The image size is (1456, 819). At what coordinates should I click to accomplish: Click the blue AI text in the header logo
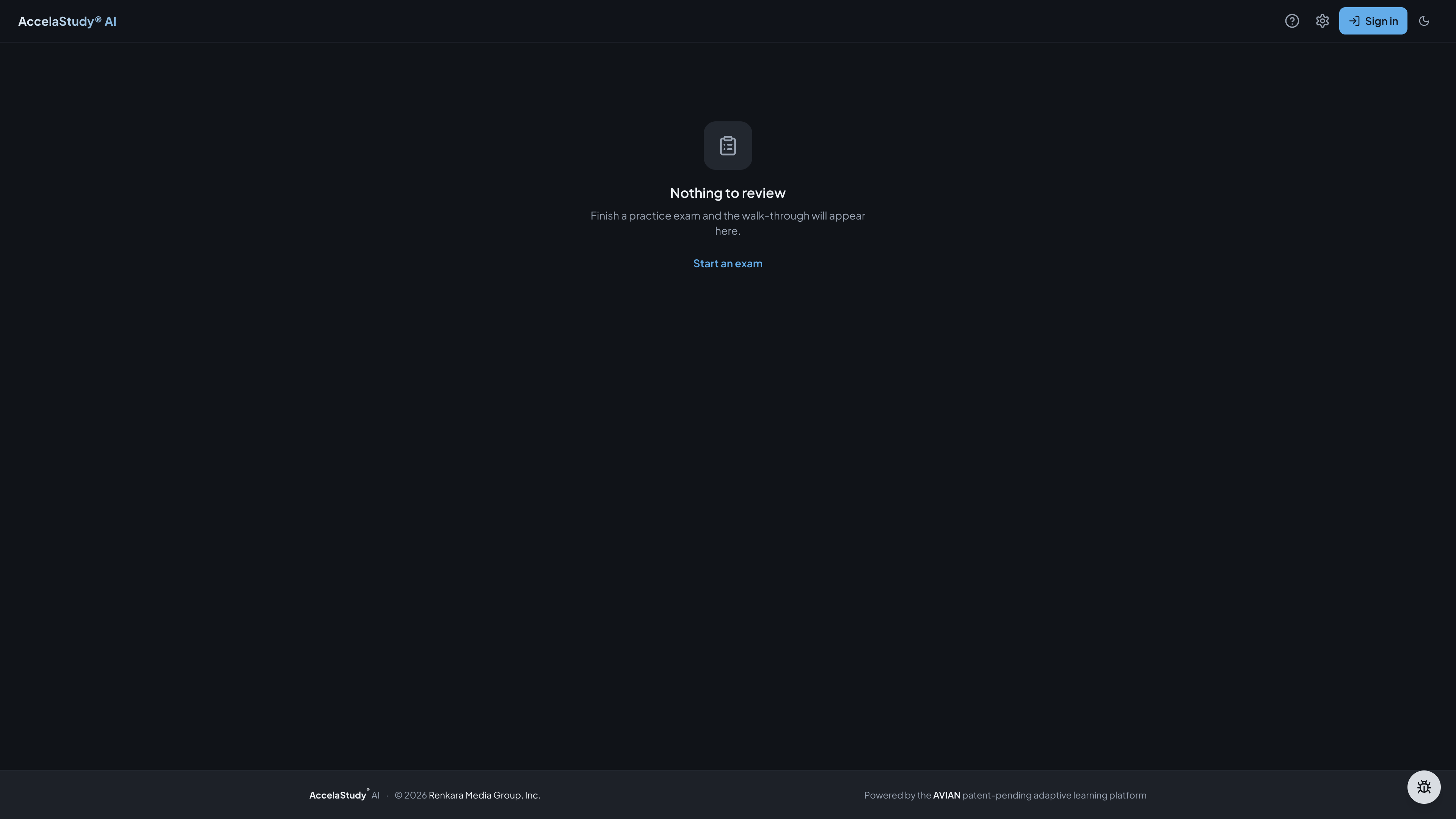110,21
